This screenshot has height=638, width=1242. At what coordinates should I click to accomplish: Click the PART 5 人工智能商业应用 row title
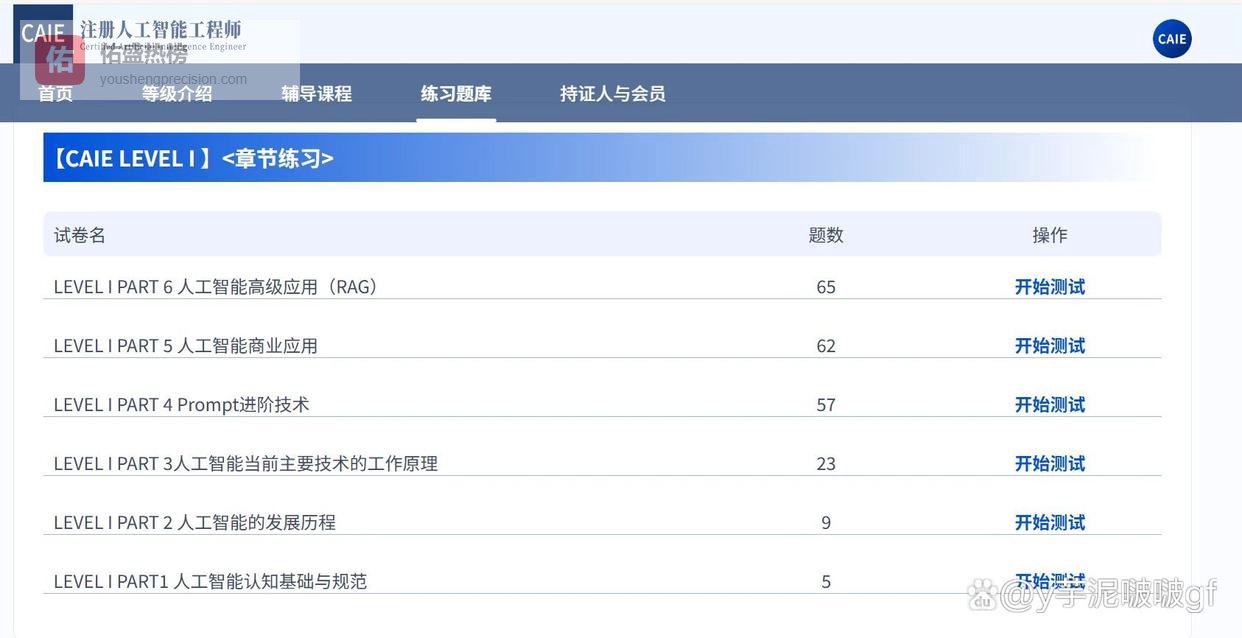click(185, 346)
